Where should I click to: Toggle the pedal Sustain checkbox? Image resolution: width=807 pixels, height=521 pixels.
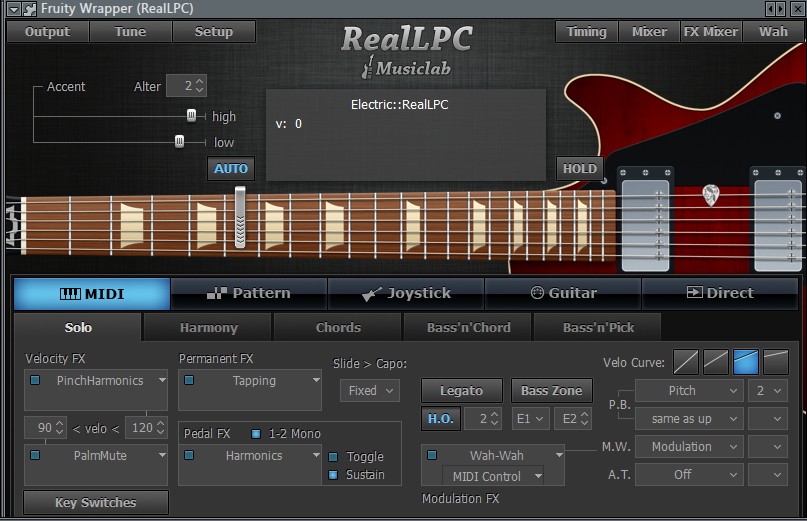[x=333, y=475]
